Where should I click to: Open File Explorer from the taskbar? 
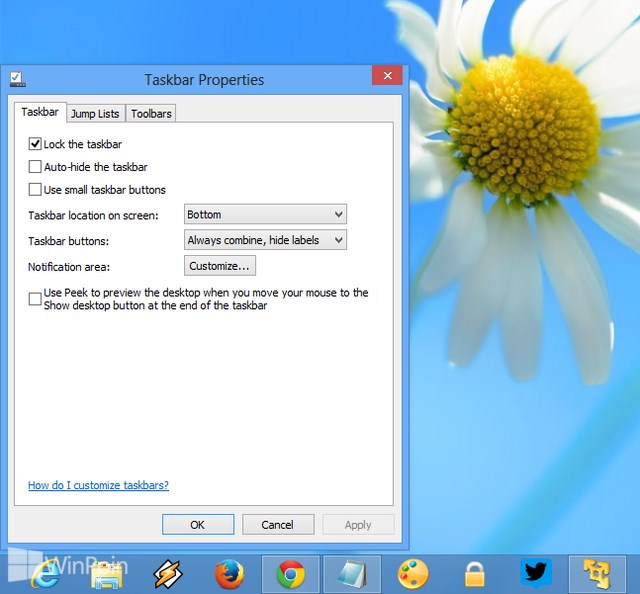pos(106,575)
